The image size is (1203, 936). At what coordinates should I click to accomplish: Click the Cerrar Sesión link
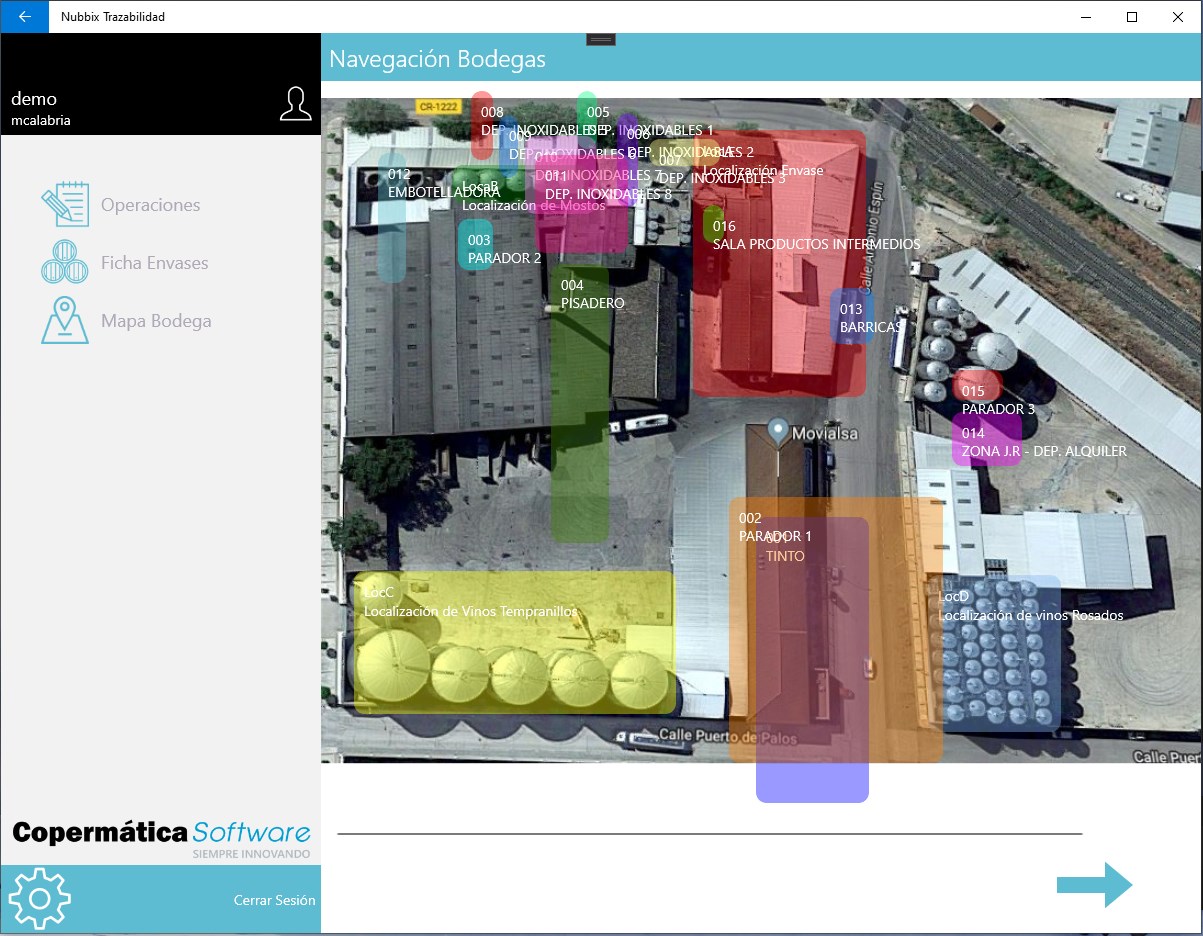[x=274, y=900]
